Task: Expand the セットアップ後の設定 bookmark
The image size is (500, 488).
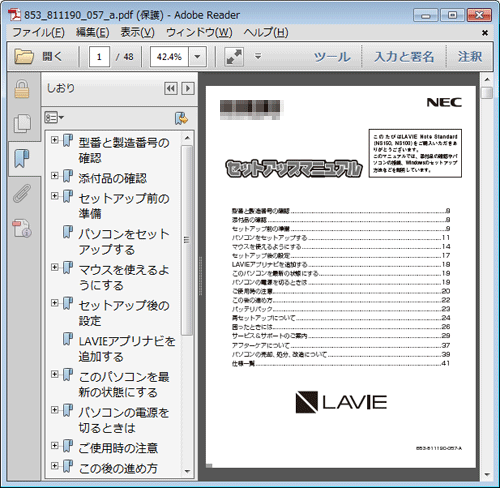Action: pos(55,303)
